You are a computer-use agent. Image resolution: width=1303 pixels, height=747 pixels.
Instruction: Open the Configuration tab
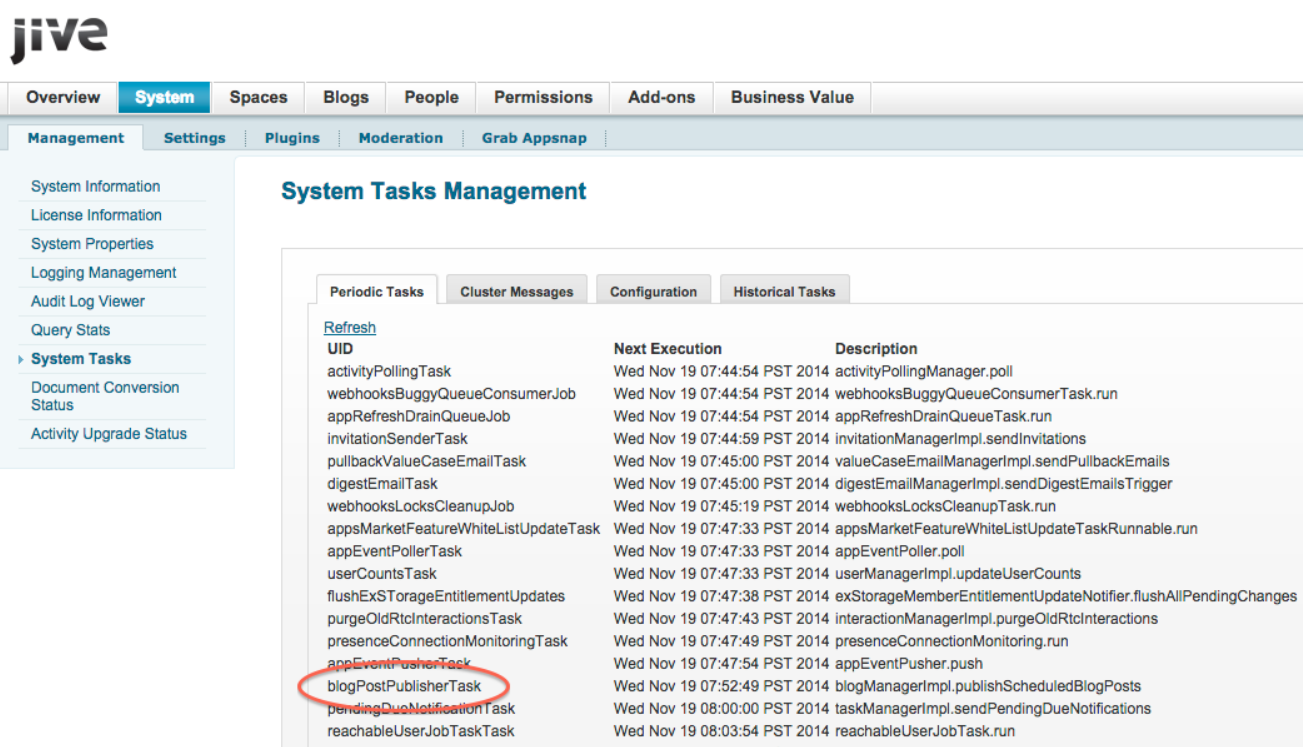(653, 292)
